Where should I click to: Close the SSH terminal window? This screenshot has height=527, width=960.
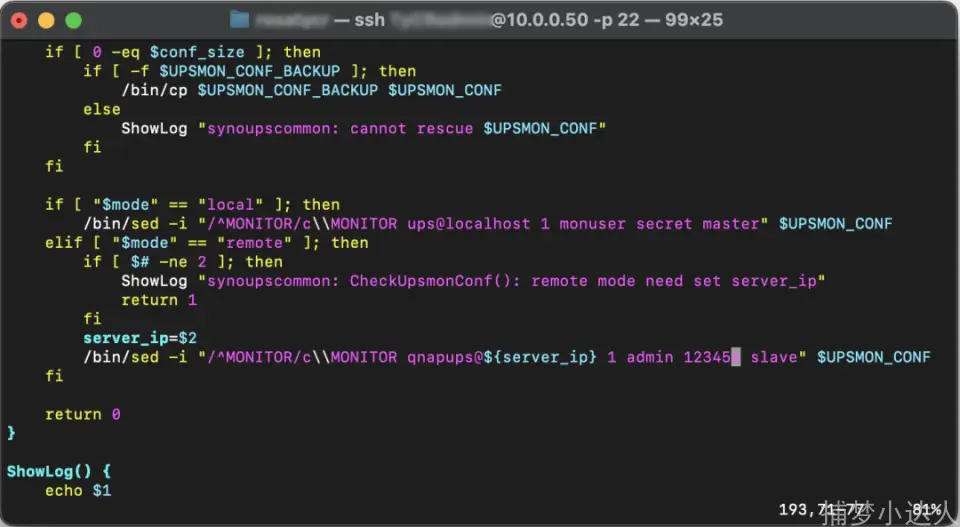19,20
